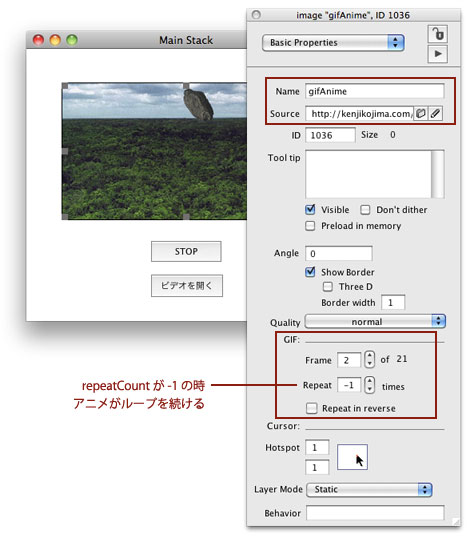
Task: Click the red close button of Main Stack
Action: (x=38, y=40)
